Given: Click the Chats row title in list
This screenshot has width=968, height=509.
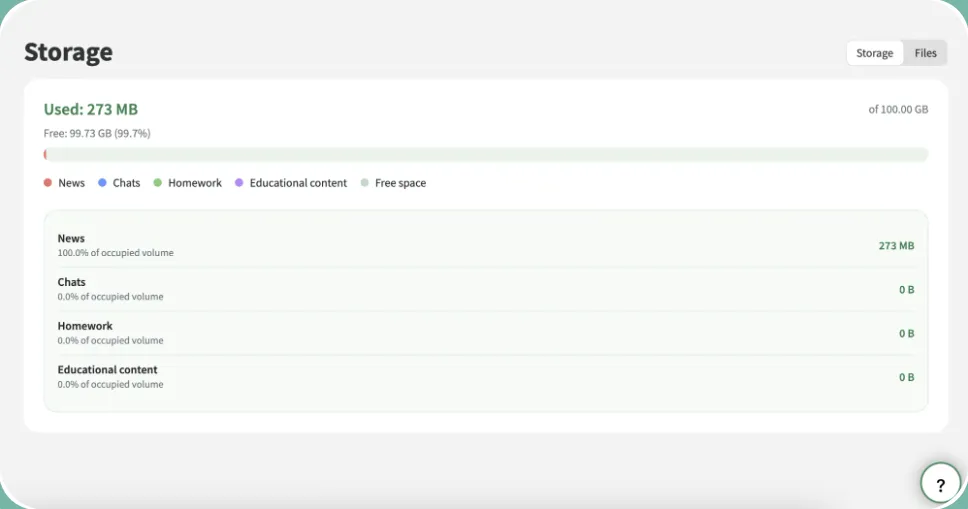Looking at the screenshot, I should tap(72, 282).
